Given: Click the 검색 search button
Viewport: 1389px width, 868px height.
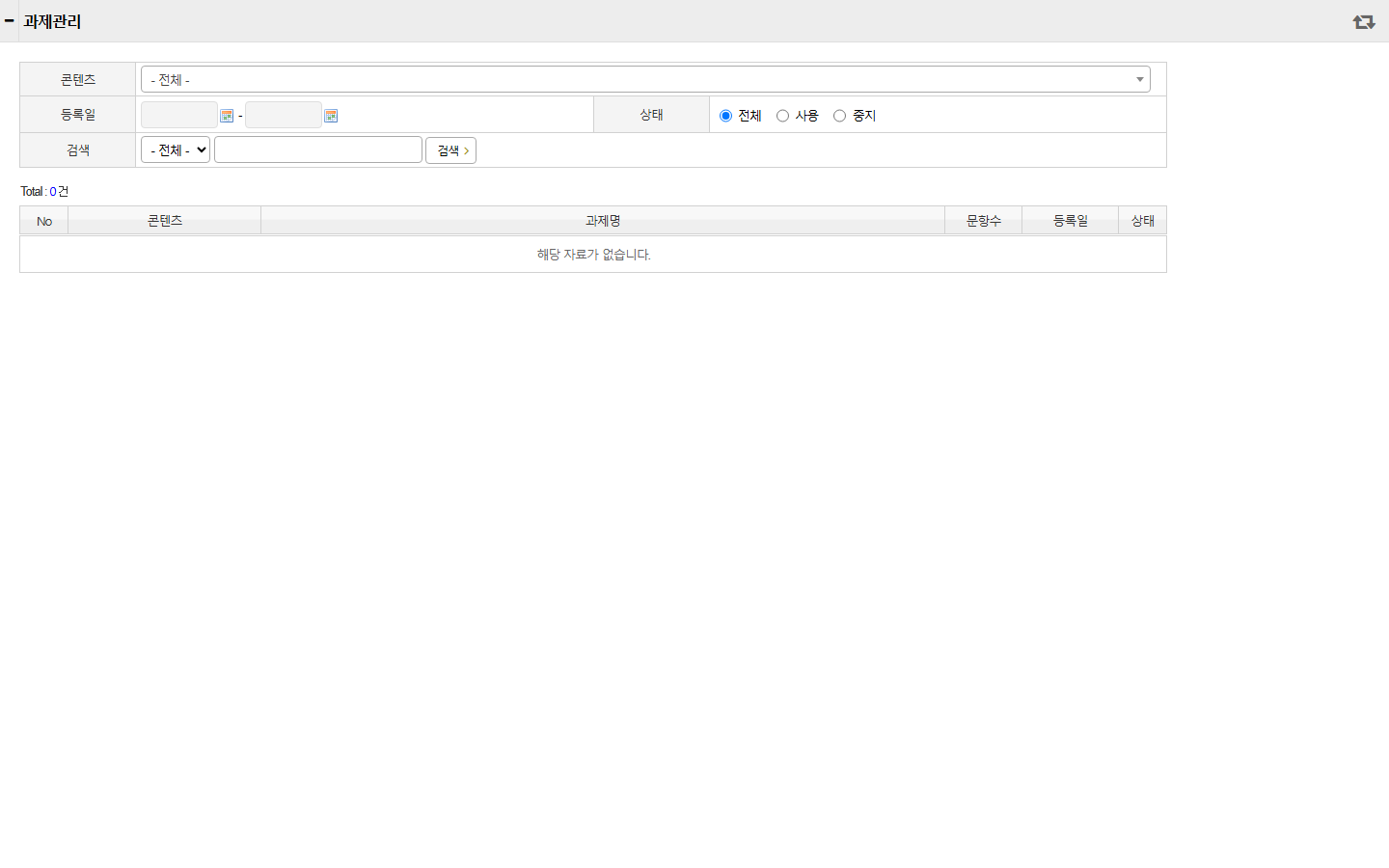Looking at the screenshot, I should (450, 150).
